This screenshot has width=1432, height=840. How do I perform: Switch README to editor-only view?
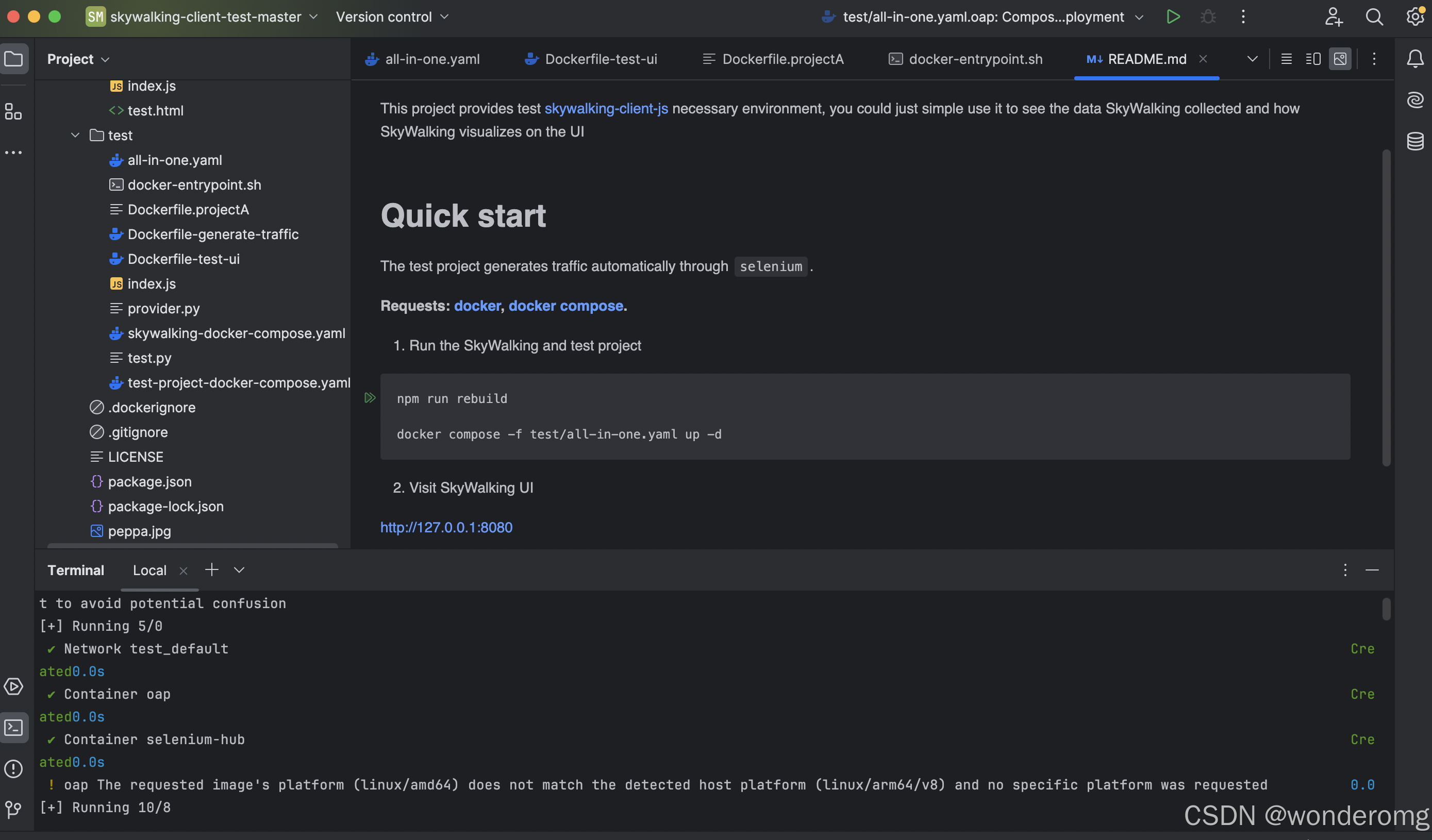[x=1287, y=59]
